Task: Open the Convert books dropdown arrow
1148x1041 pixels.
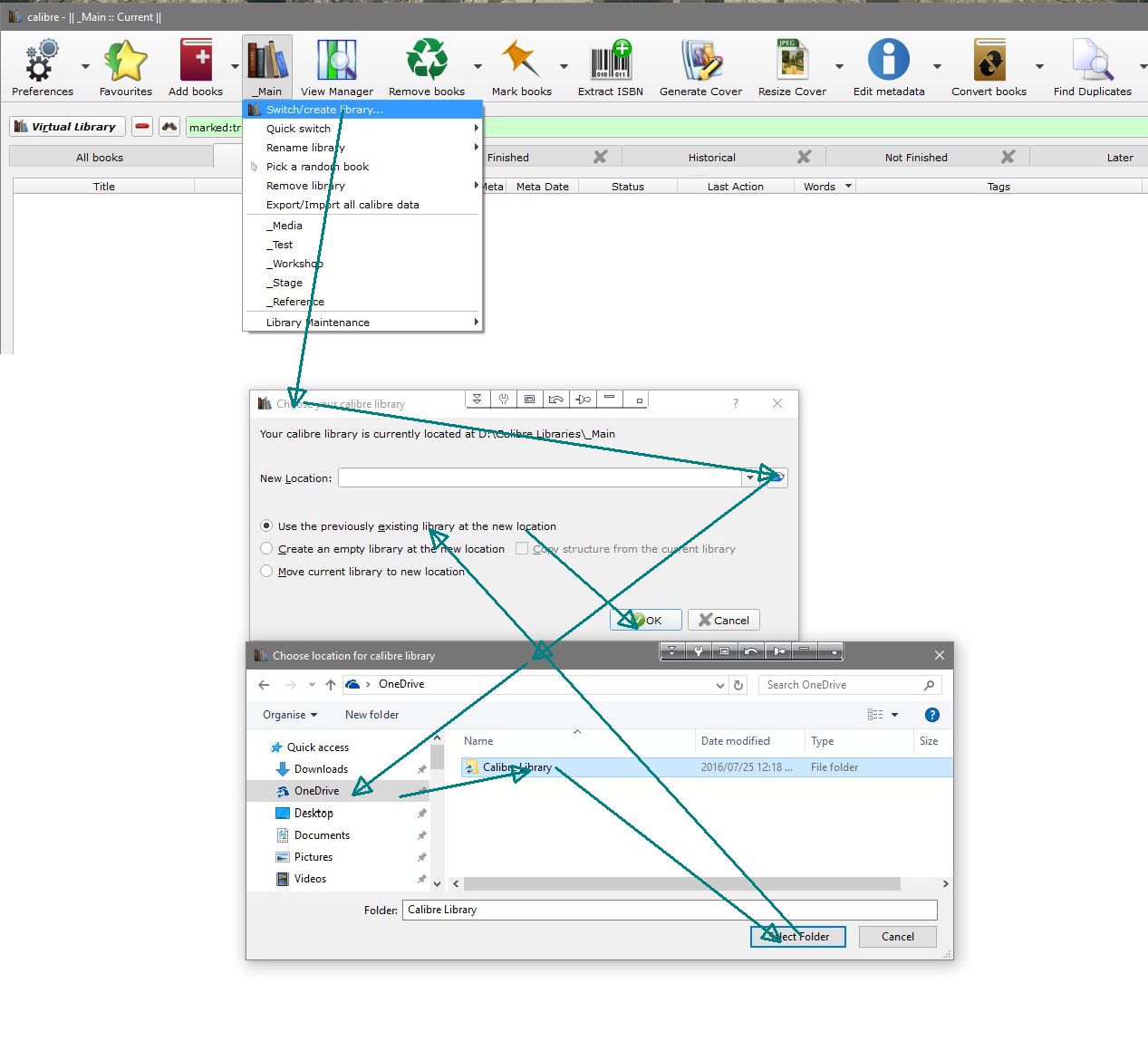Action: pyautogui.click(x=1039, y=66)
